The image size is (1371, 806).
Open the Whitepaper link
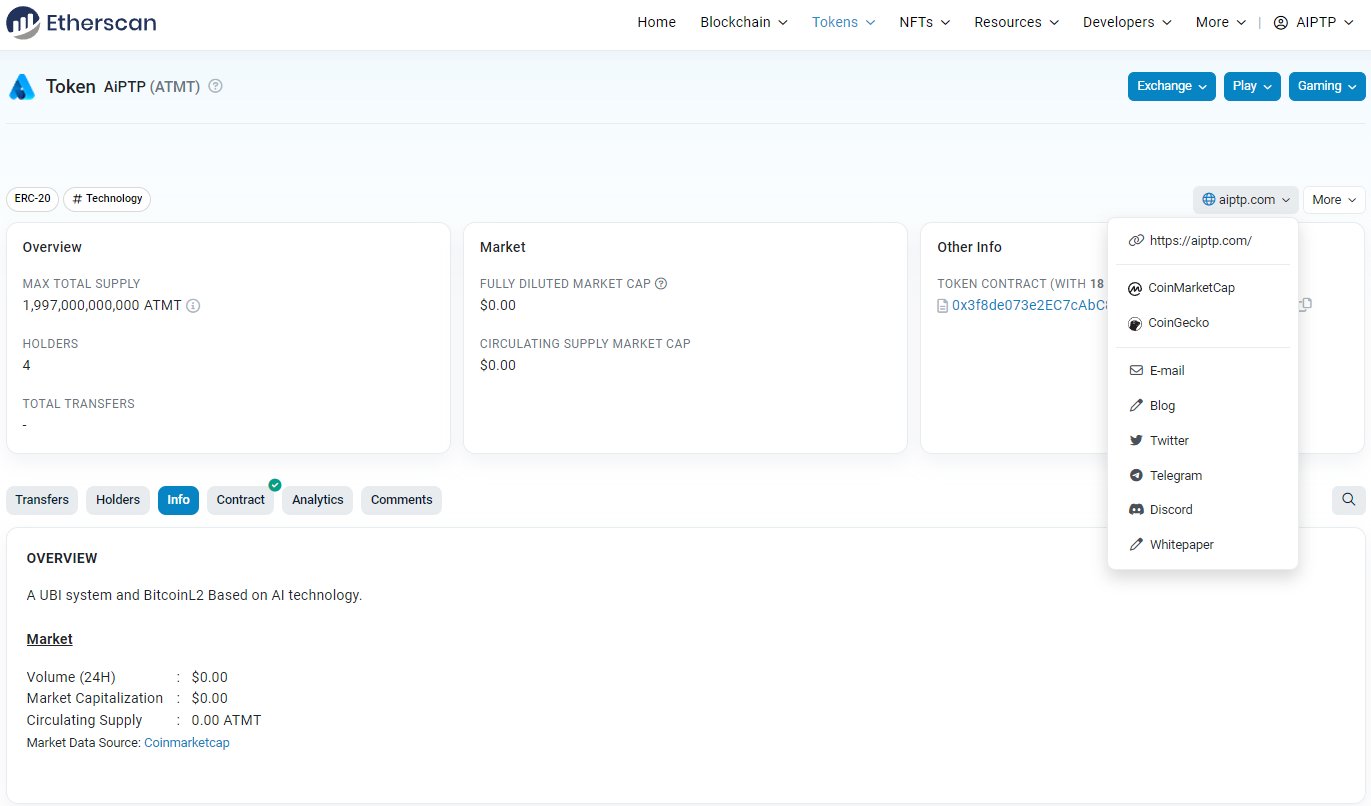1182,544
